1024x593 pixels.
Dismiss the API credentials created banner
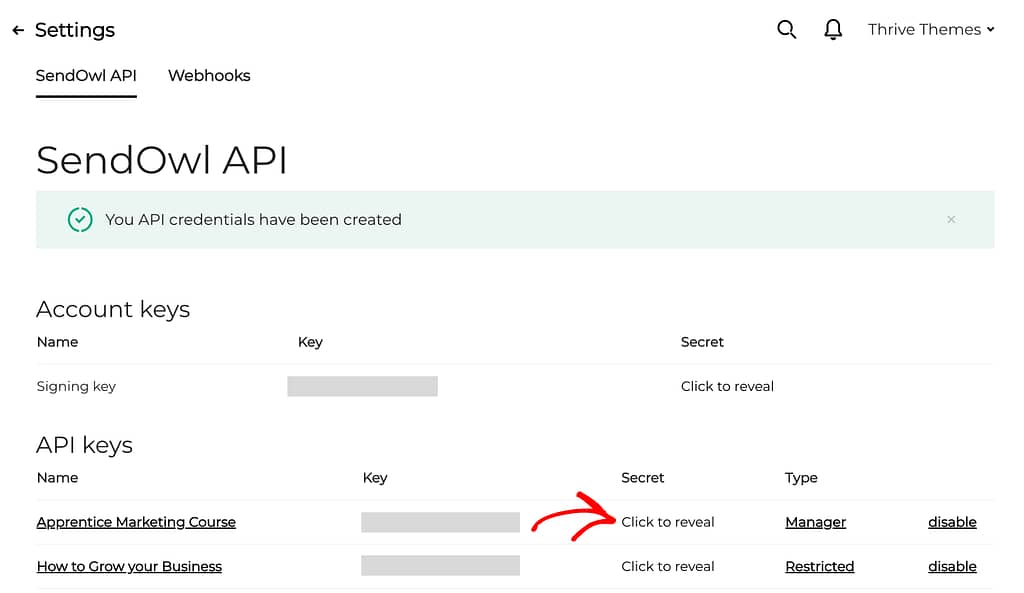point(951,219)
